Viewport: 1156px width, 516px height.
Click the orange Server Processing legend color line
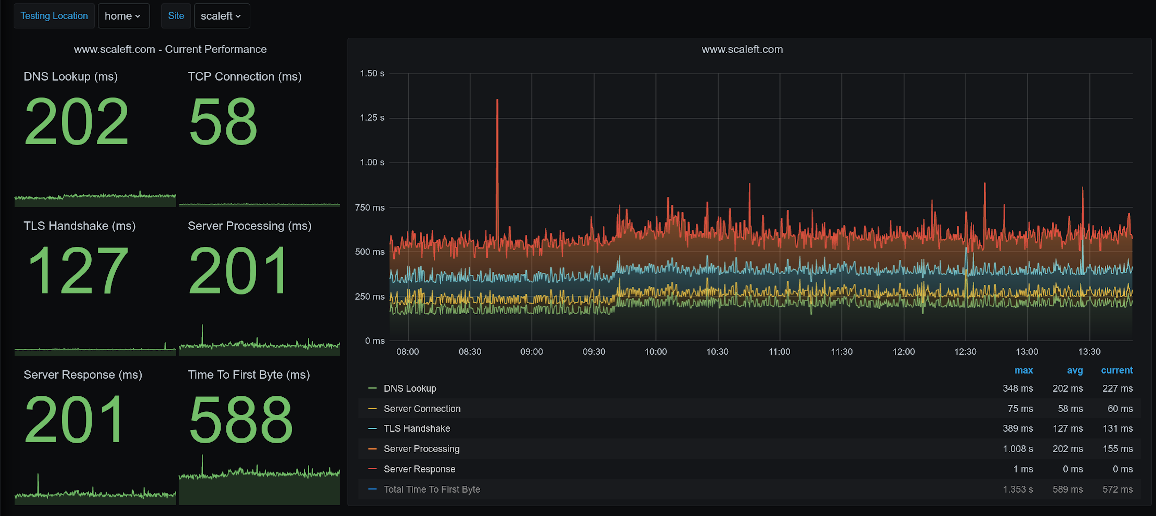(372, 449)
